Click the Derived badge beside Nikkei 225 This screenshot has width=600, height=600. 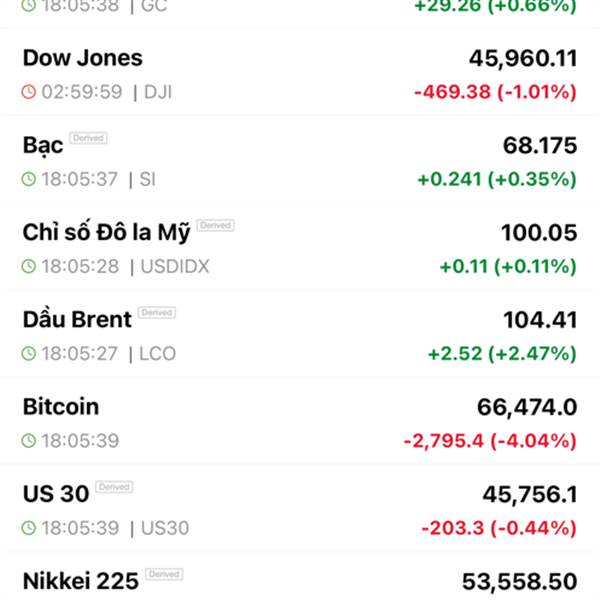[164, 574]
